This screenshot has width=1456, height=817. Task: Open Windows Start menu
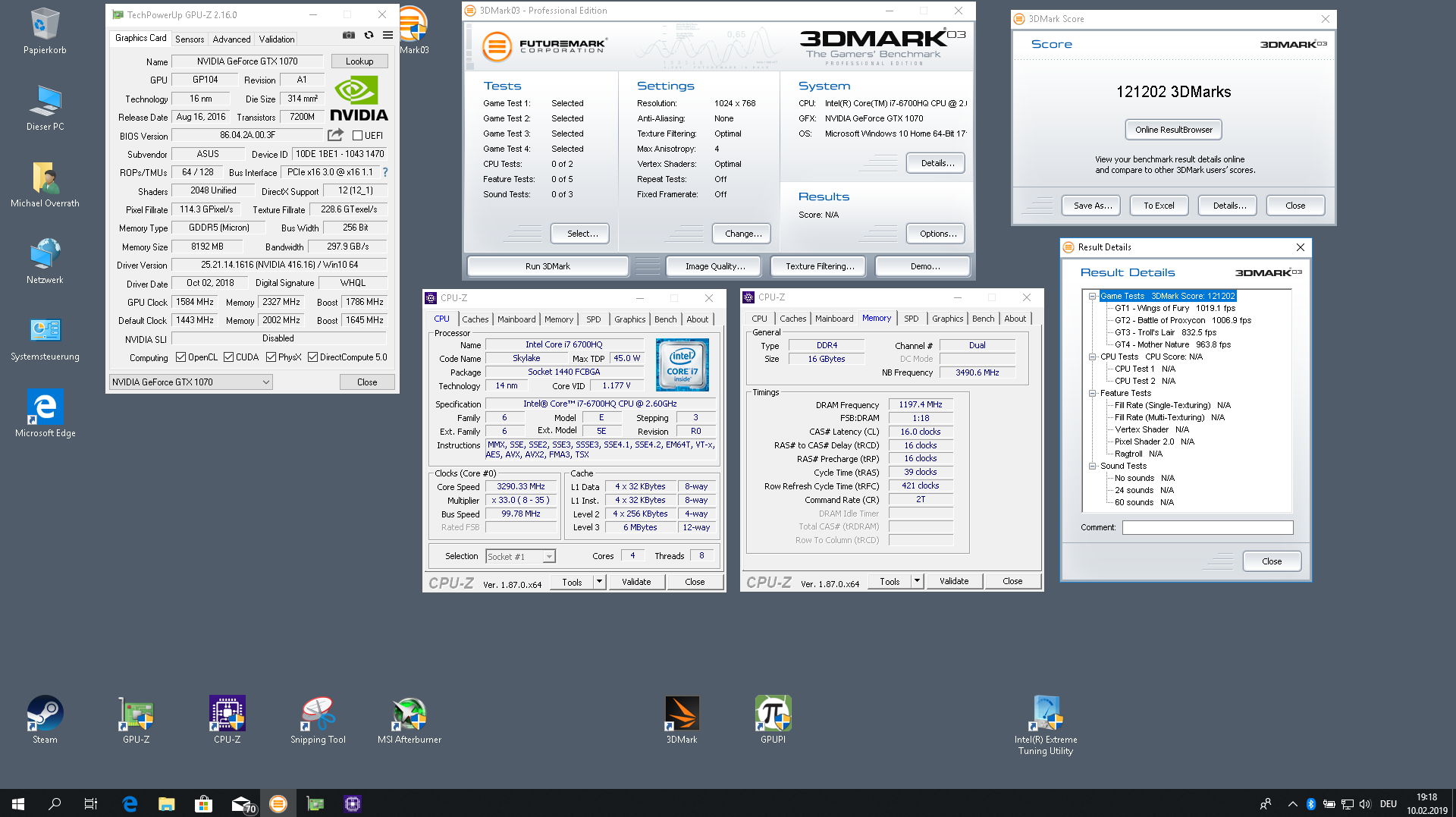tap(18, 803)
